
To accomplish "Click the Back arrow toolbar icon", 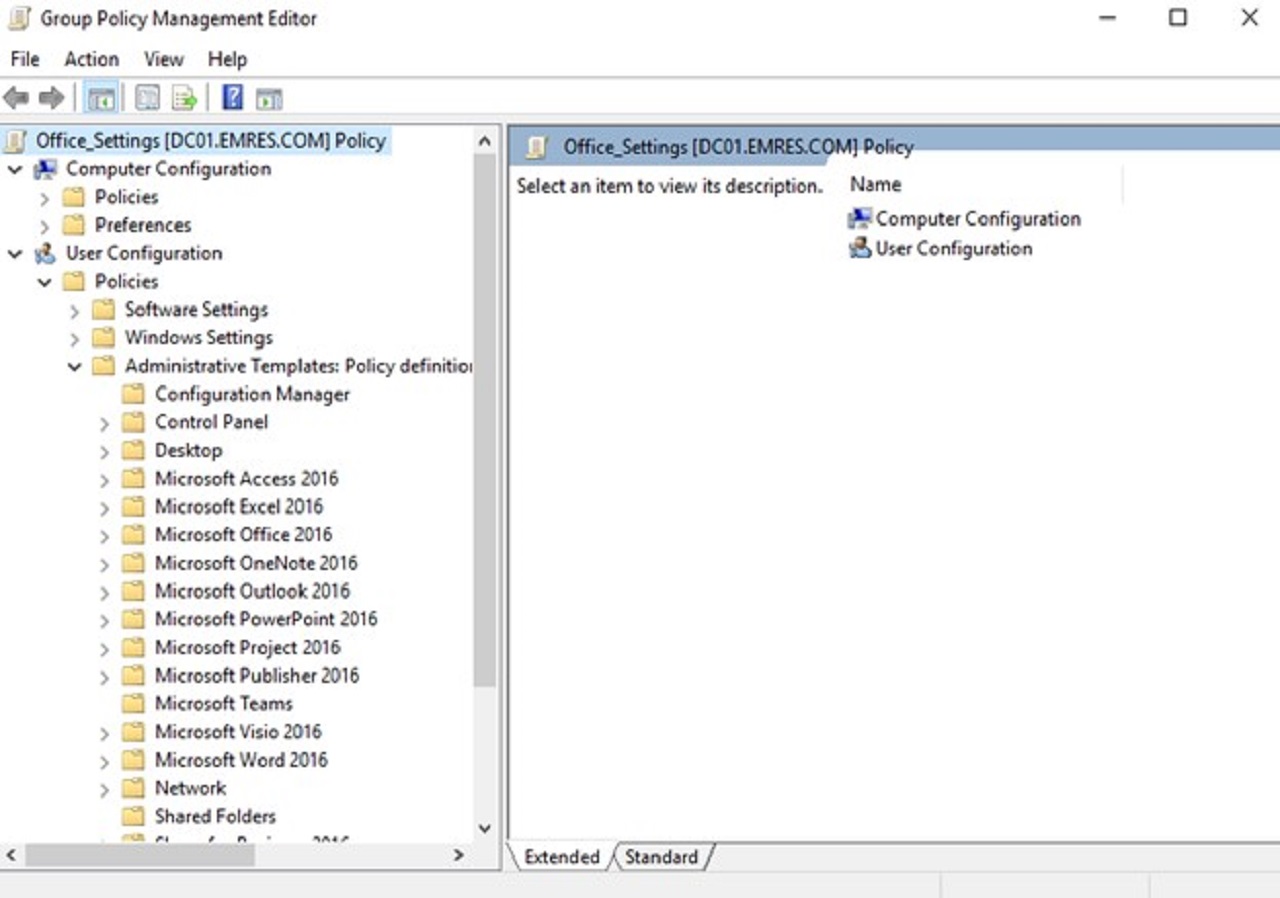I will (16, 98).
